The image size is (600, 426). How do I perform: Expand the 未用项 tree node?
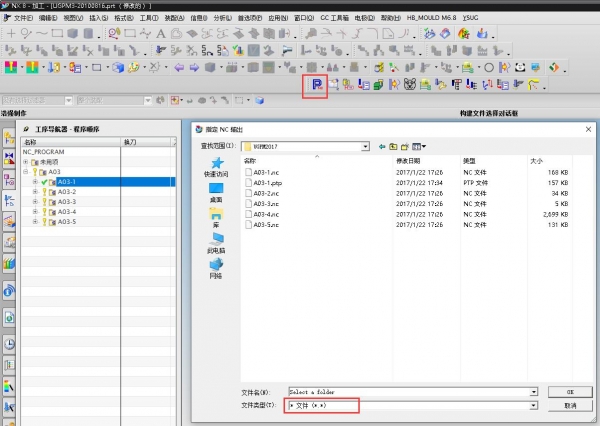pos(26,162)
